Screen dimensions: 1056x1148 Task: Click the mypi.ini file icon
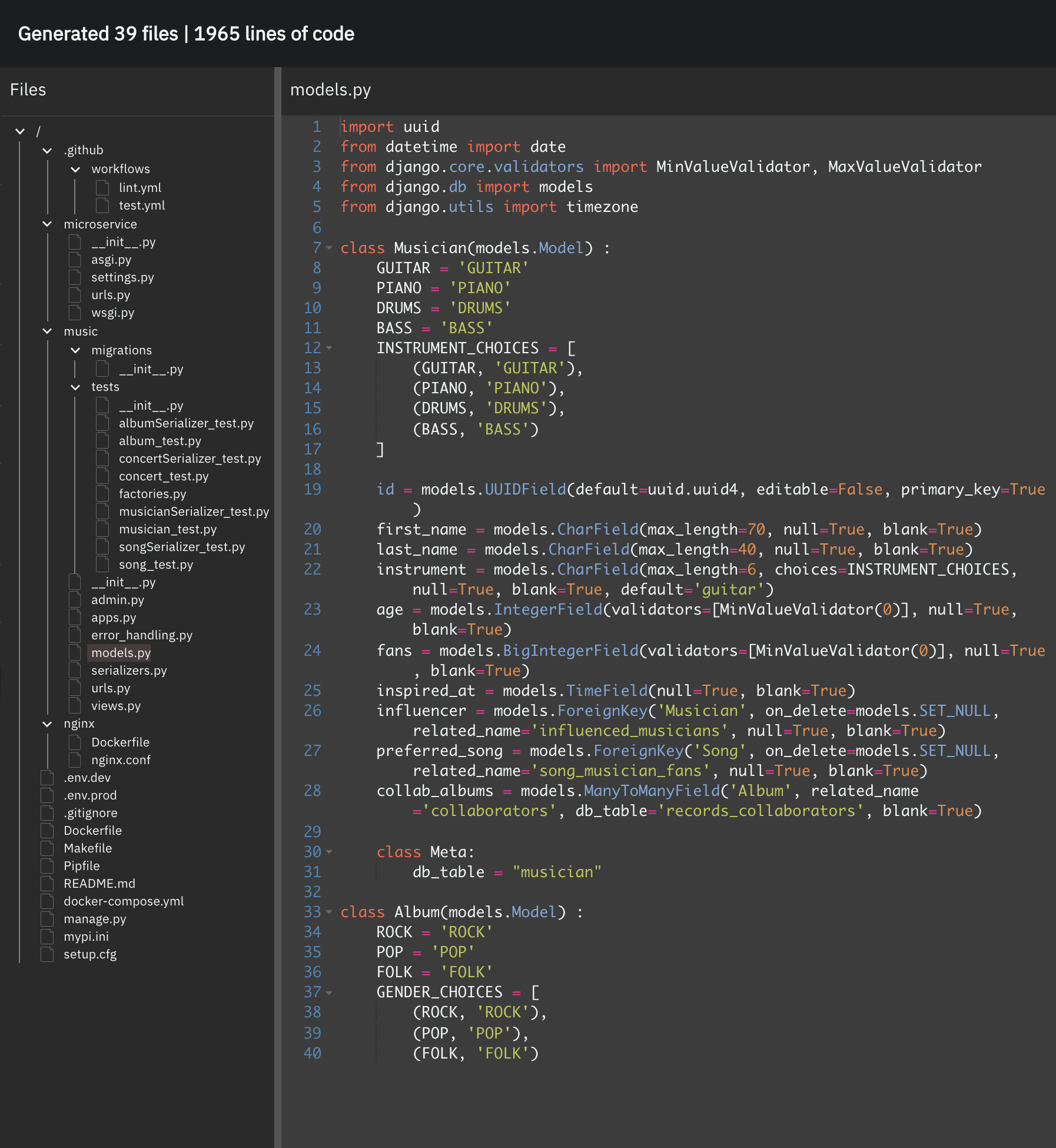47,937
